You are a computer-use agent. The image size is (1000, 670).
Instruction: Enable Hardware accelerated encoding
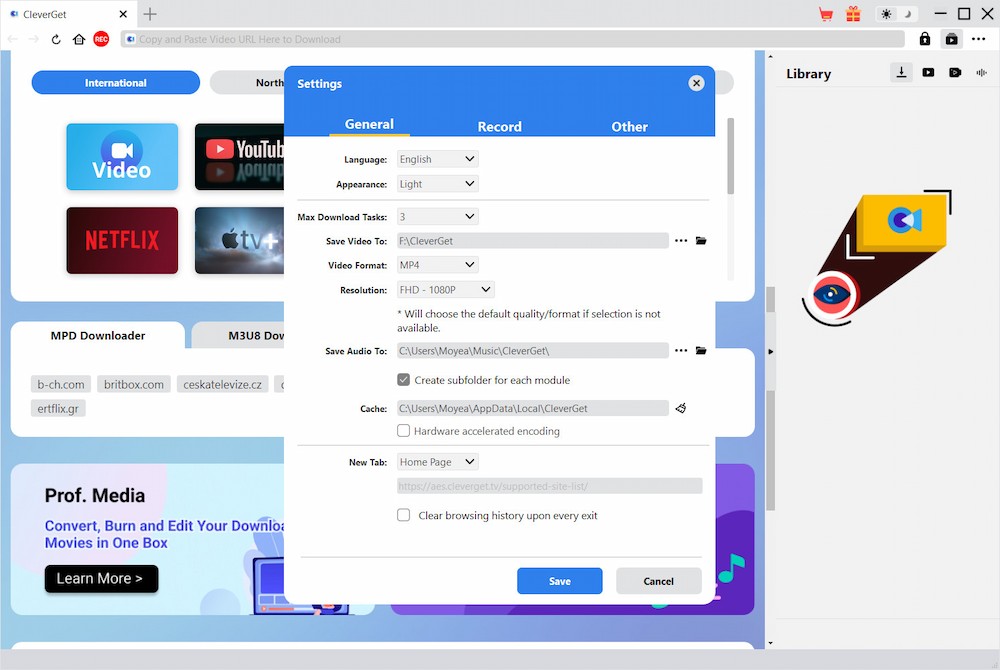404,431
